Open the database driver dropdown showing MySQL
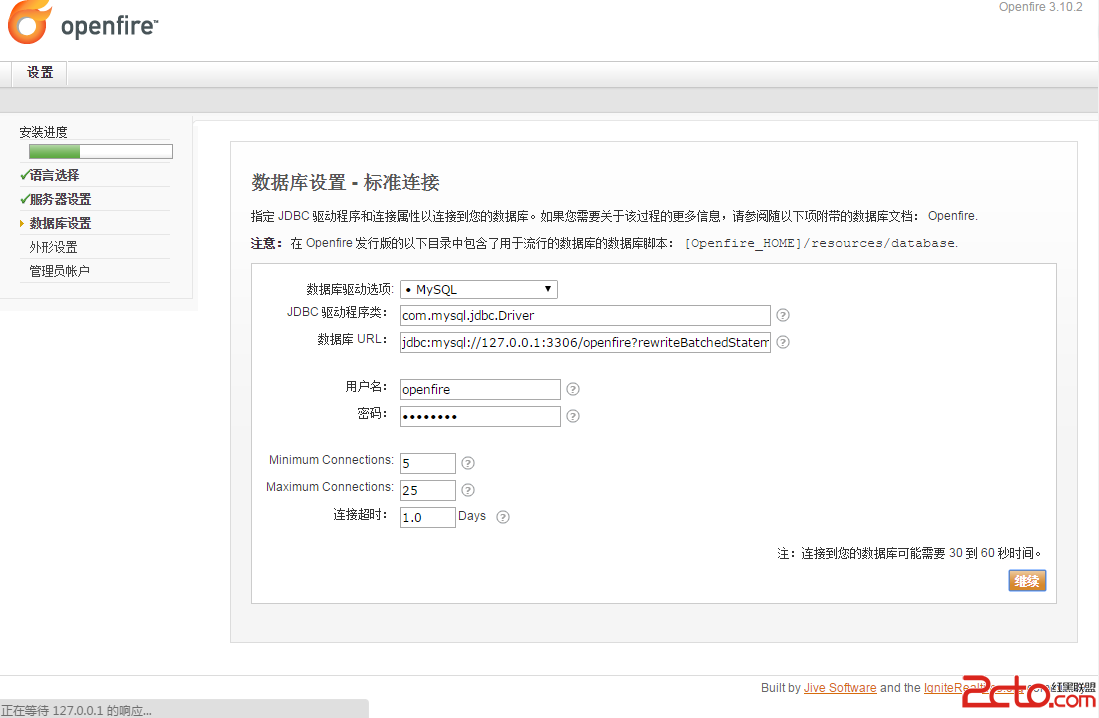This screenshot has width=1099, height=718. tap(479, 290)
